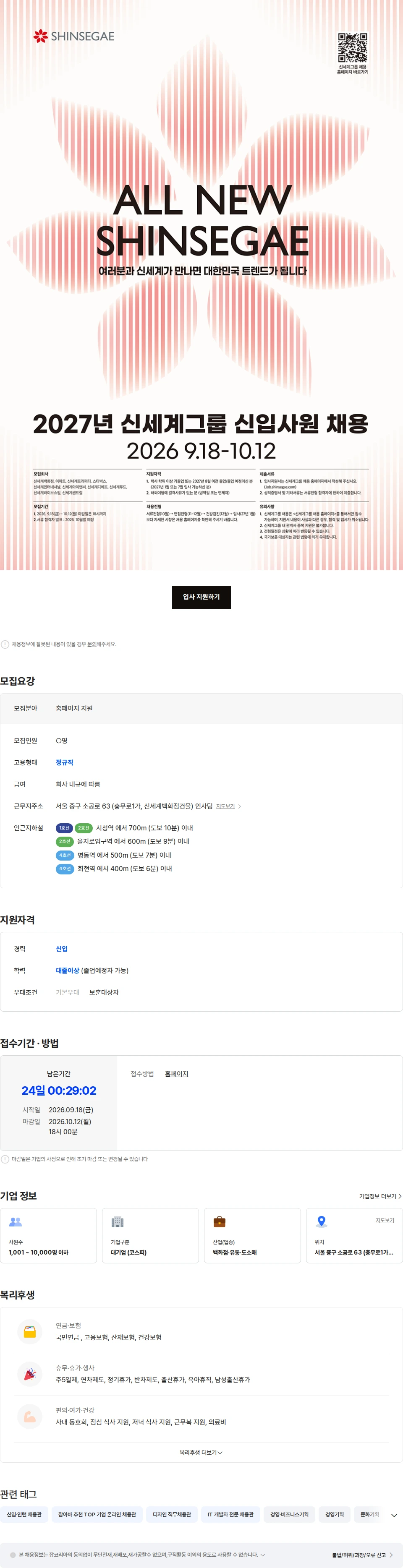The image size is (403, 1568).
Task: Click the 연금·보험 folder icon
Action: 30,1331
